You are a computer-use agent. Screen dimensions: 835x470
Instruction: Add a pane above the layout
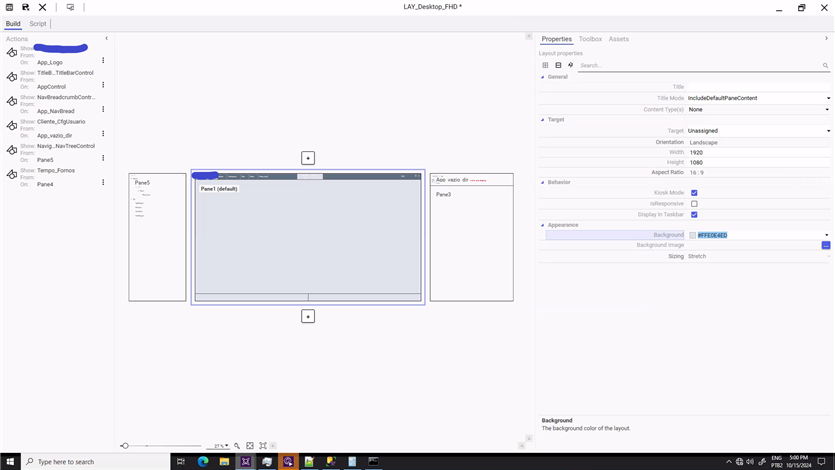[308, 158]
